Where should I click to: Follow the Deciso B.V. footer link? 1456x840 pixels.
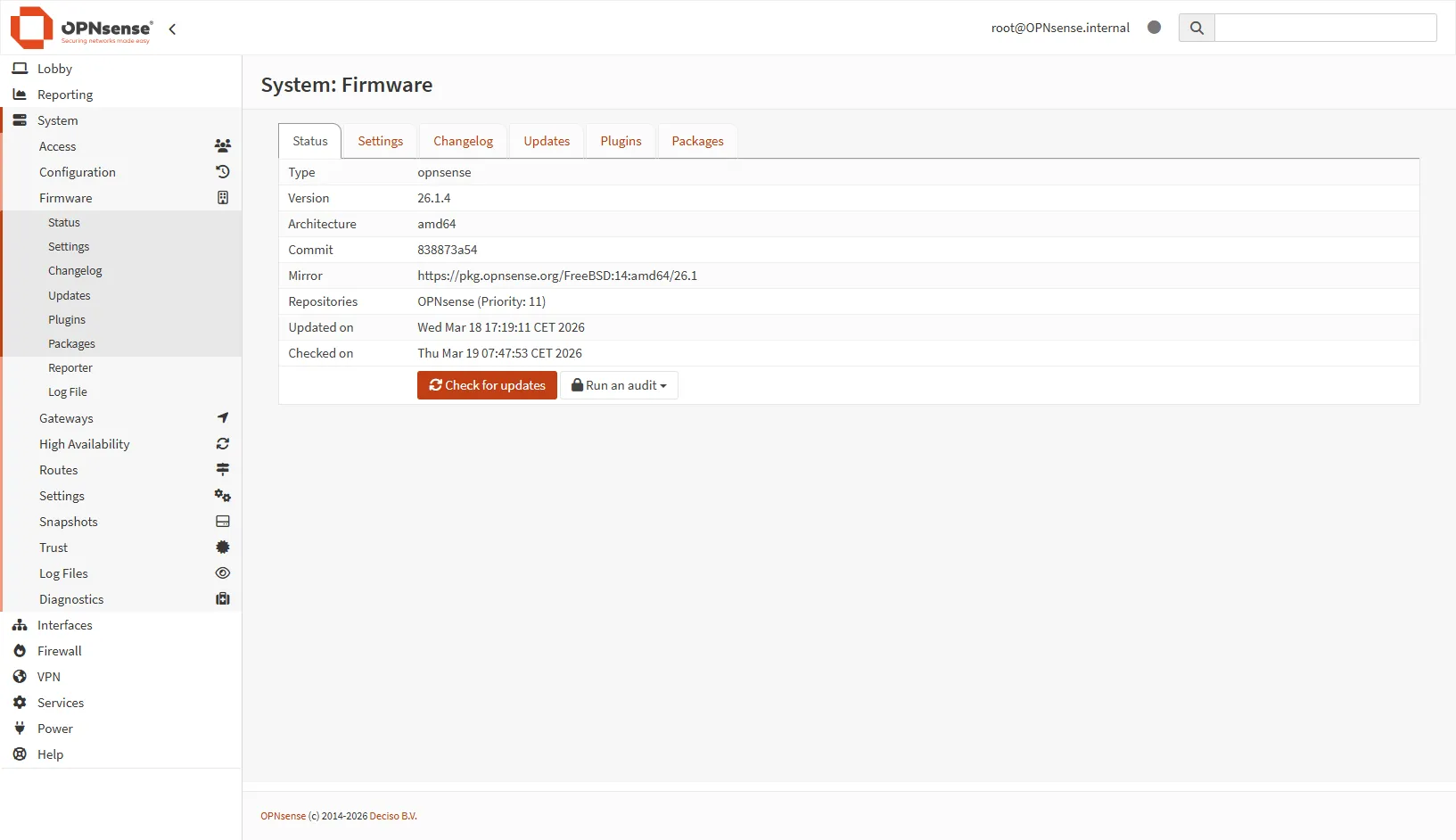[x=392, y=816]
